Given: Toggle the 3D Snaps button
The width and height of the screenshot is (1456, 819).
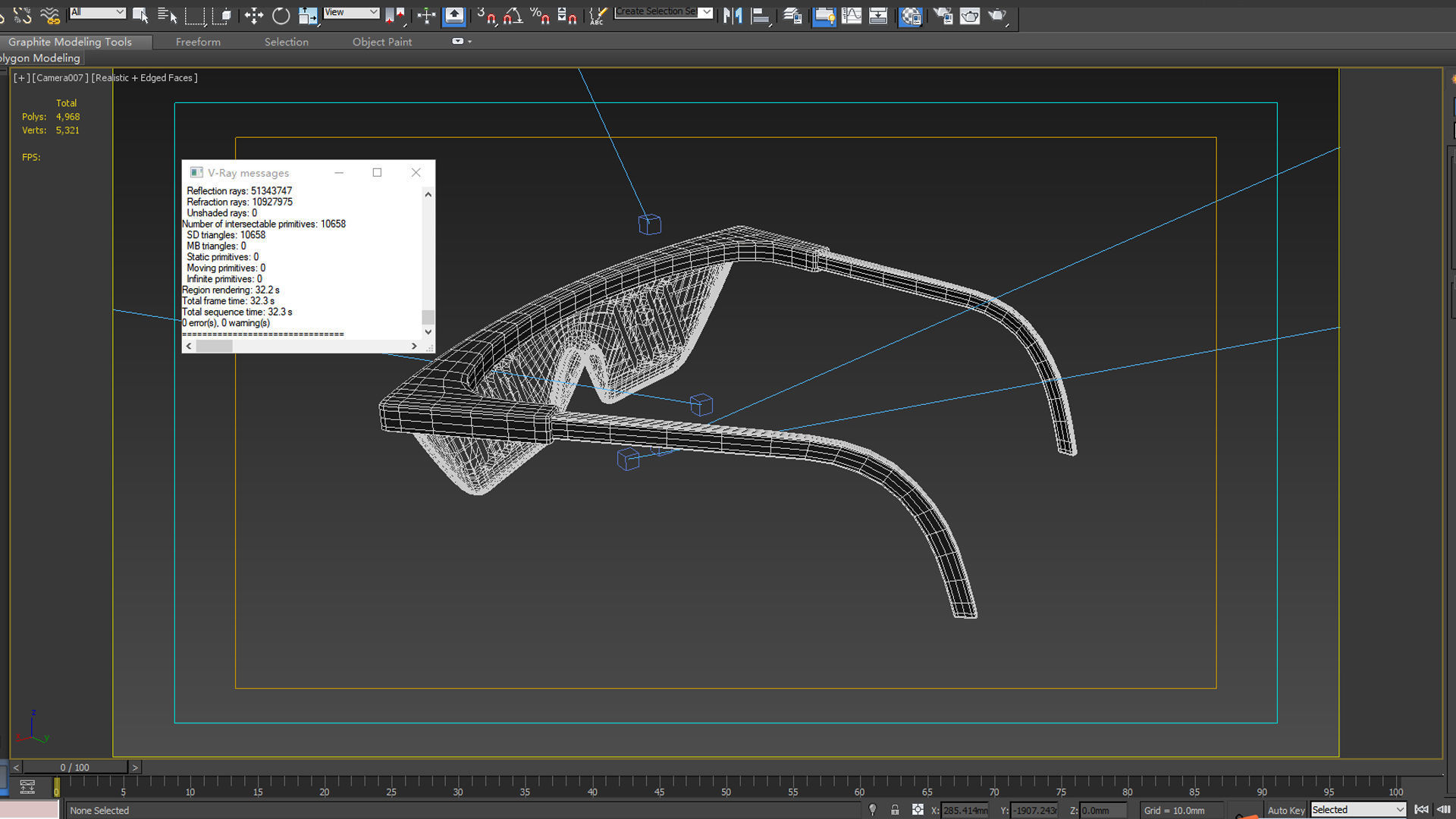Looking at the screenshot, I should click(486, 15).
